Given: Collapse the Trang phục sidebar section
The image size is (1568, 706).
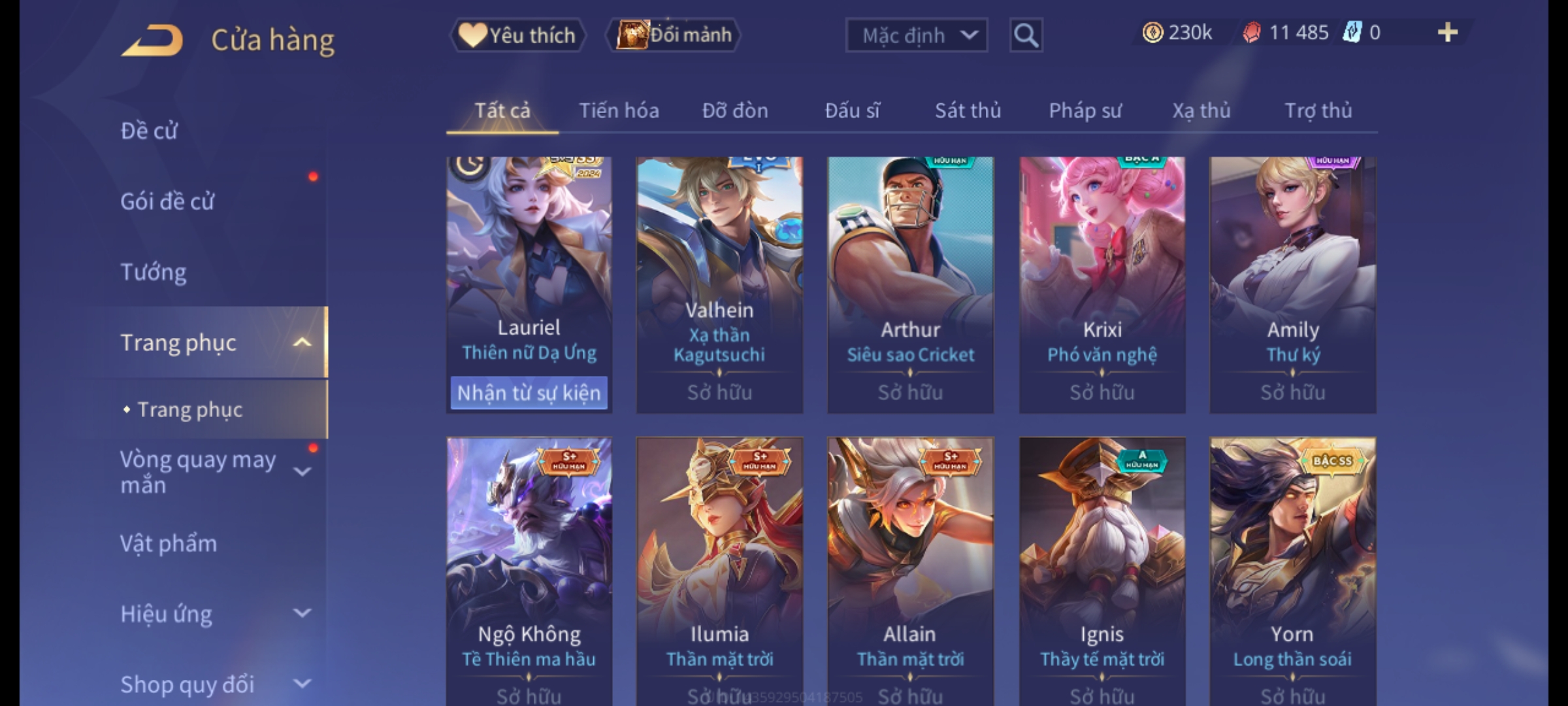Looking at the screenshot, I should (302, 342).
